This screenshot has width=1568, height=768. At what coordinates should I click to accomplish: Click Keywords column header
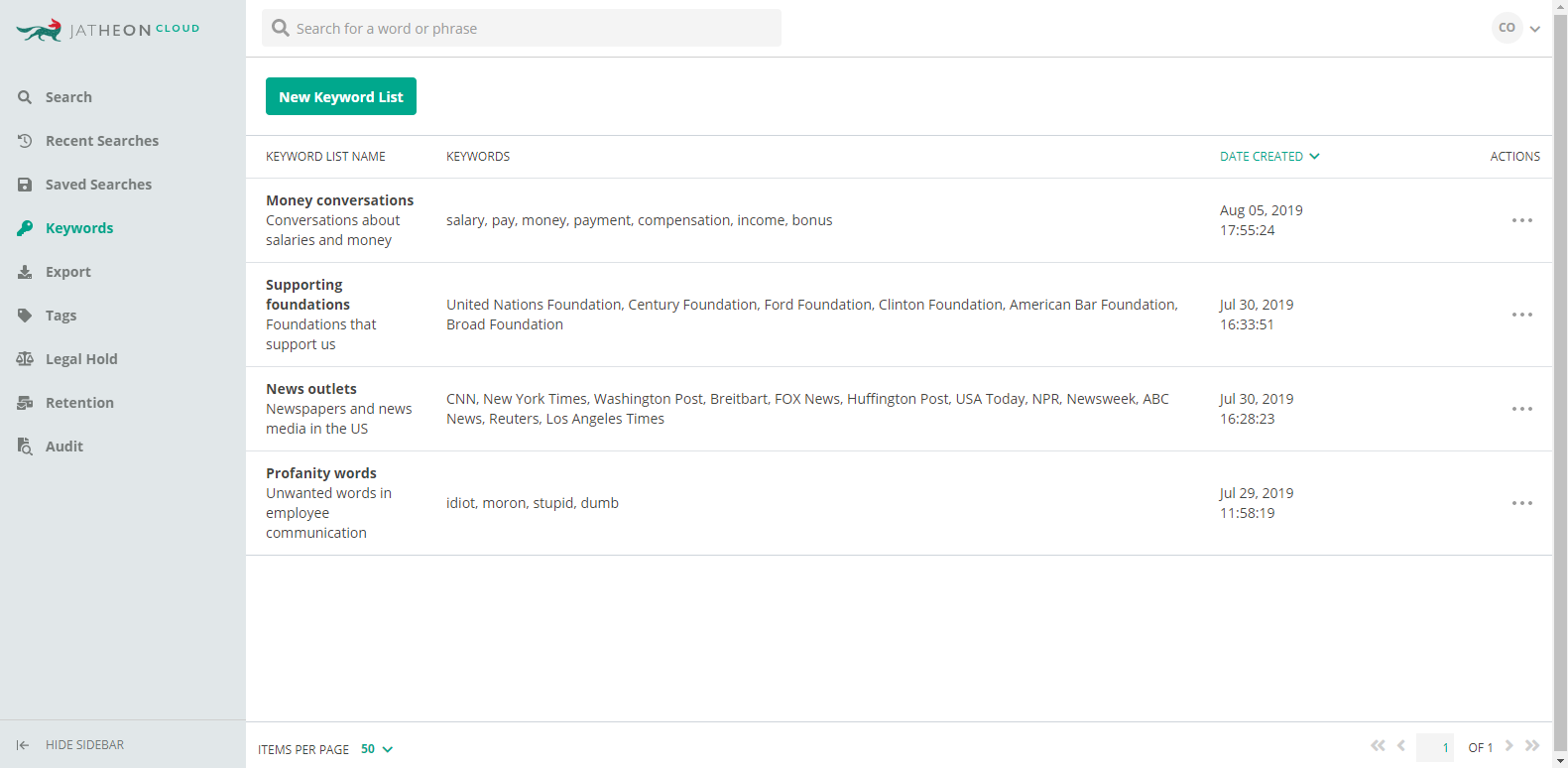478,157
